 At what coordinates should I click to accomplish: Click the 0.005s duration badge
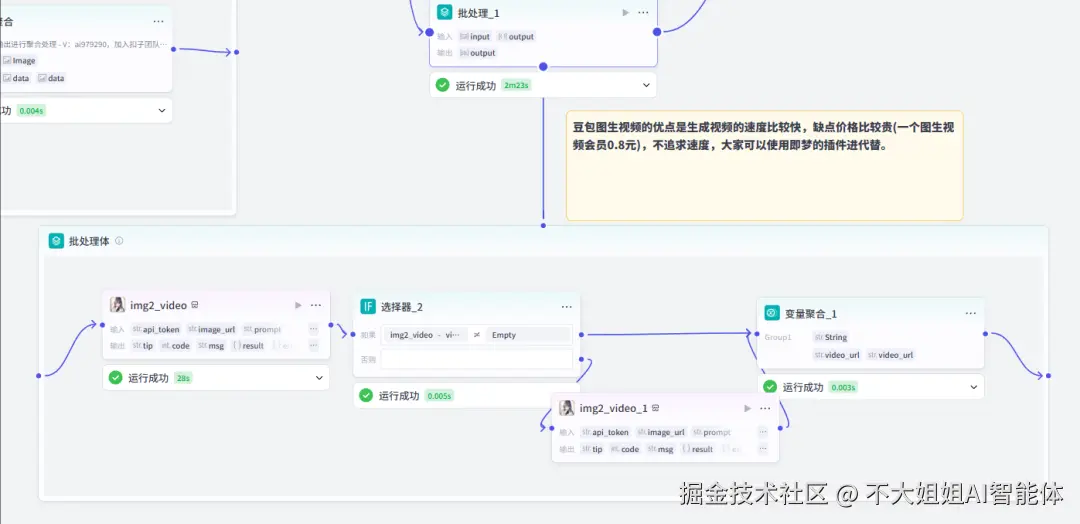[439, 396]
